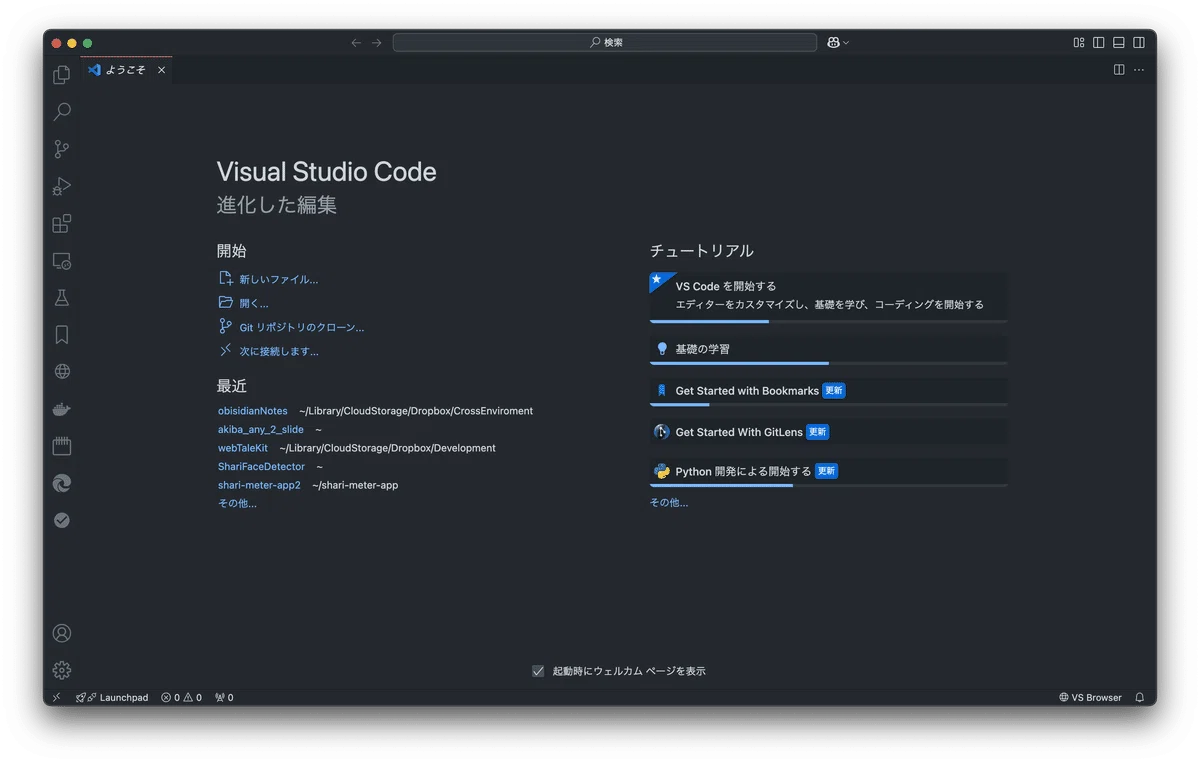1200x763 pixels.
Task: Open the Source Control view
Action: tap(62, 149)
